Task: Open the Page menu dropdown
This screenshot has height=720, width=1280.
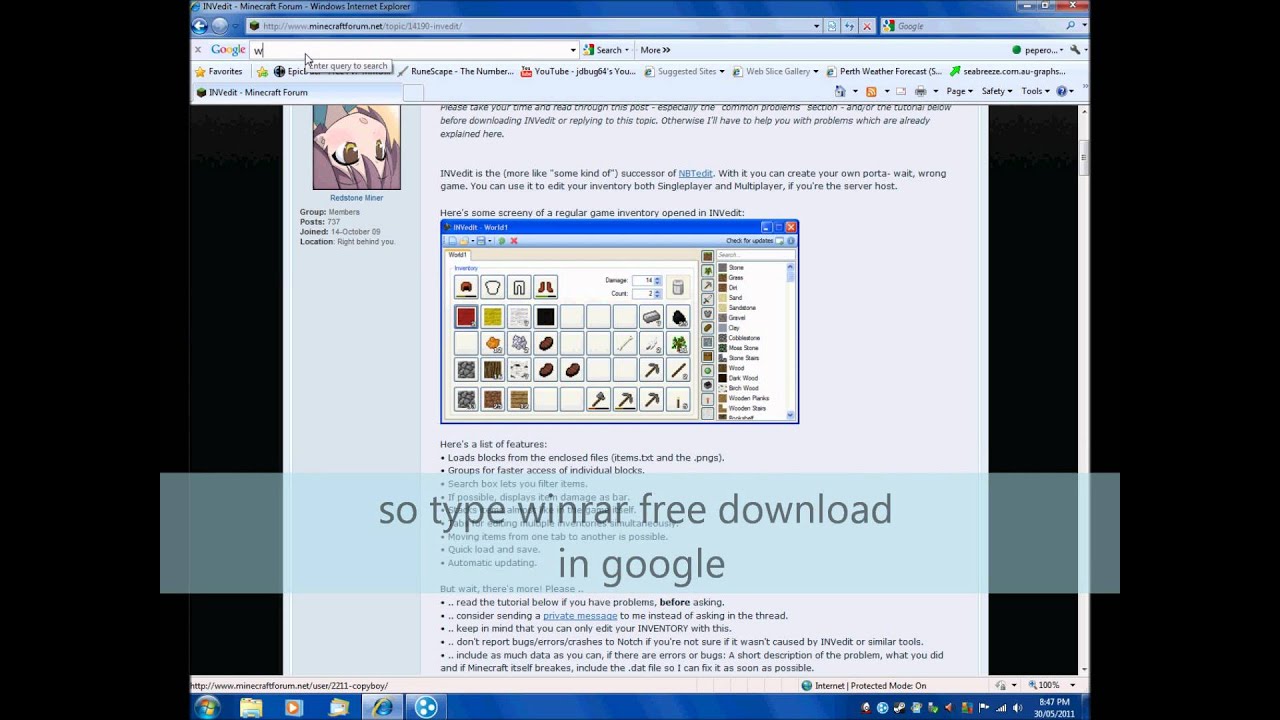Action: pyautogui.click(x=960, y=91)
